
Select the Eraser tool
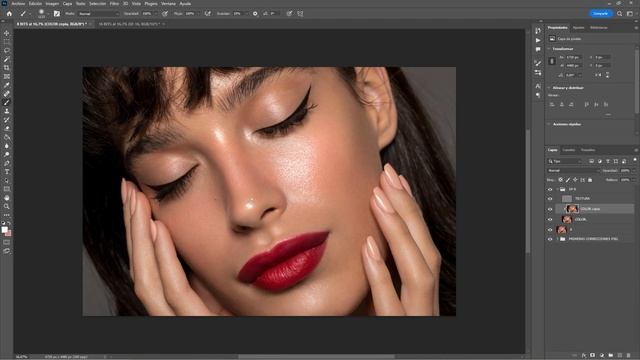click(x=7, y=128)
